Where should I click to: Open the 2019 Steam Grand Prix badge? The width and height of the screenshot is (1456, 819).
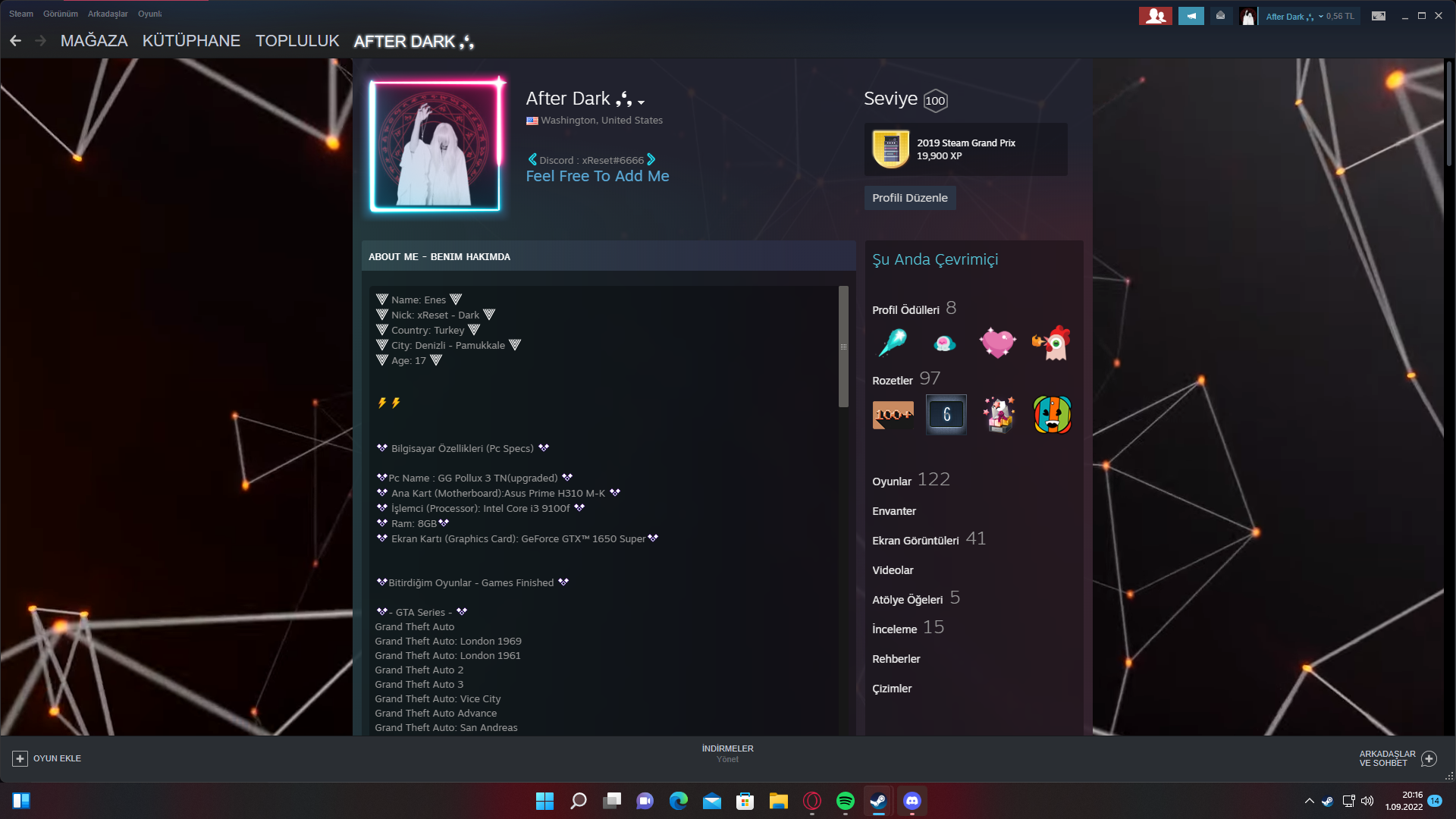point(965,149)
